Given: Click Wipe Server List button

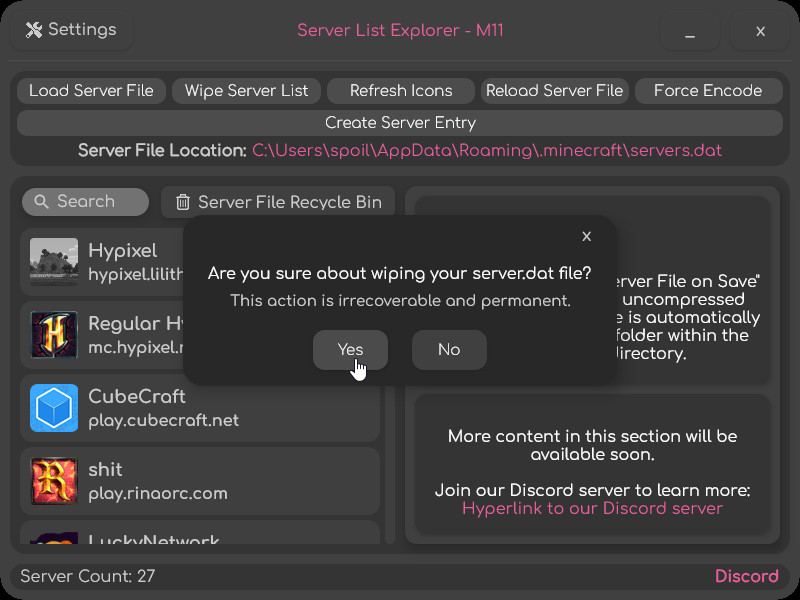Looking at the screenshot, I should pyautogui.click(x=246, y=91).
